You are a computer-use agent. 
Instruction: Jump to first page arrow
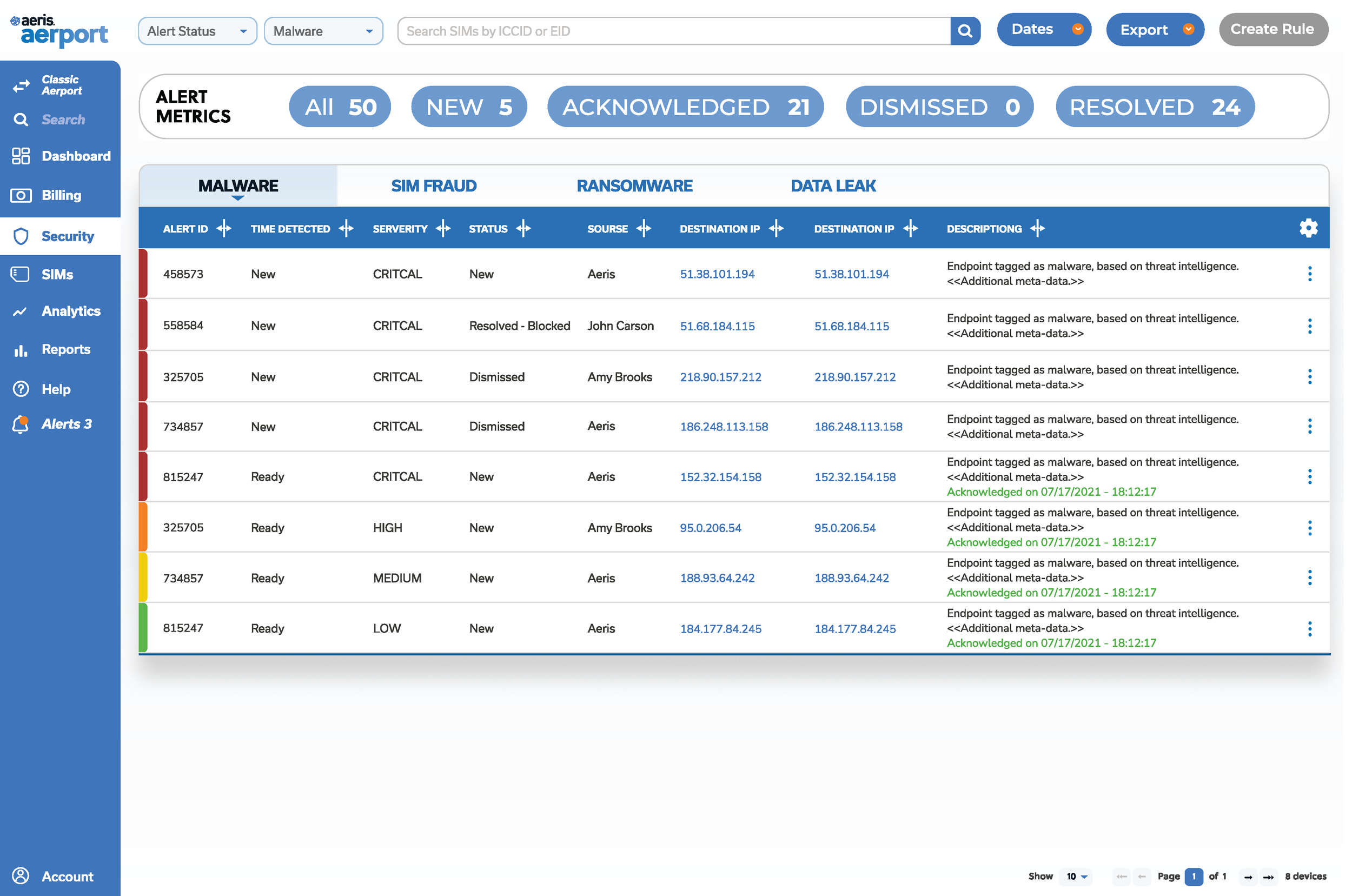click(x=1122, y=877)
